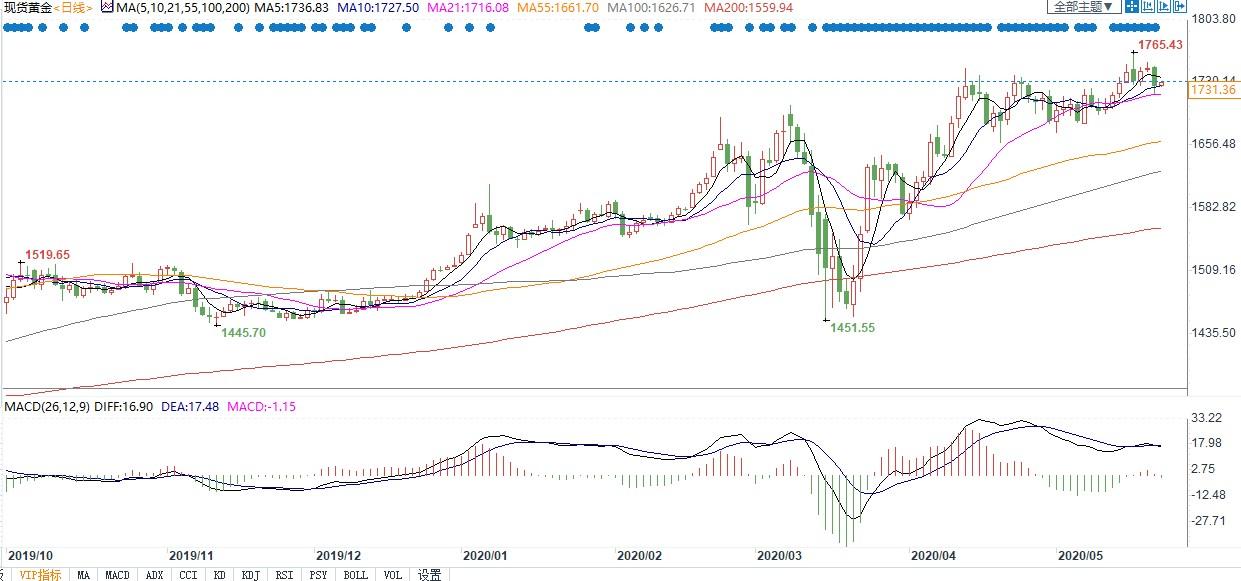The width and height of the screenshot is (1241, 581).
Task: Click the MA indicator chart icon
Action: point(107,7)
